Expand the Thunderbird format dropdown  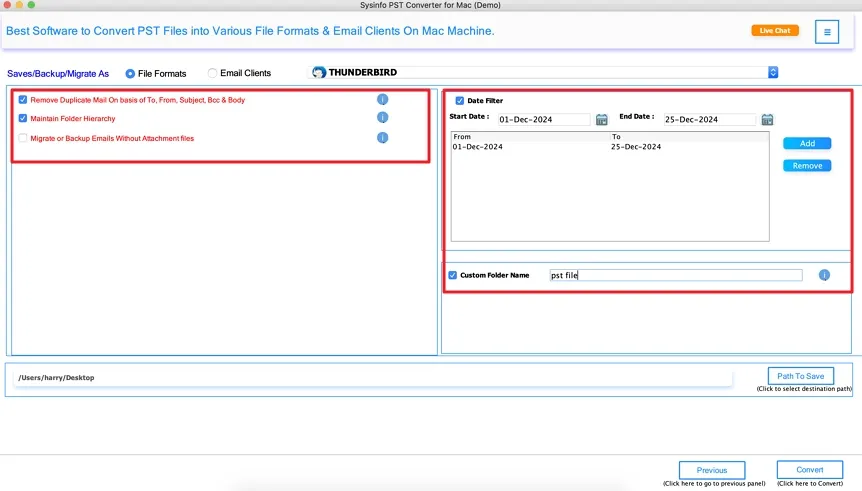[773, 72]
